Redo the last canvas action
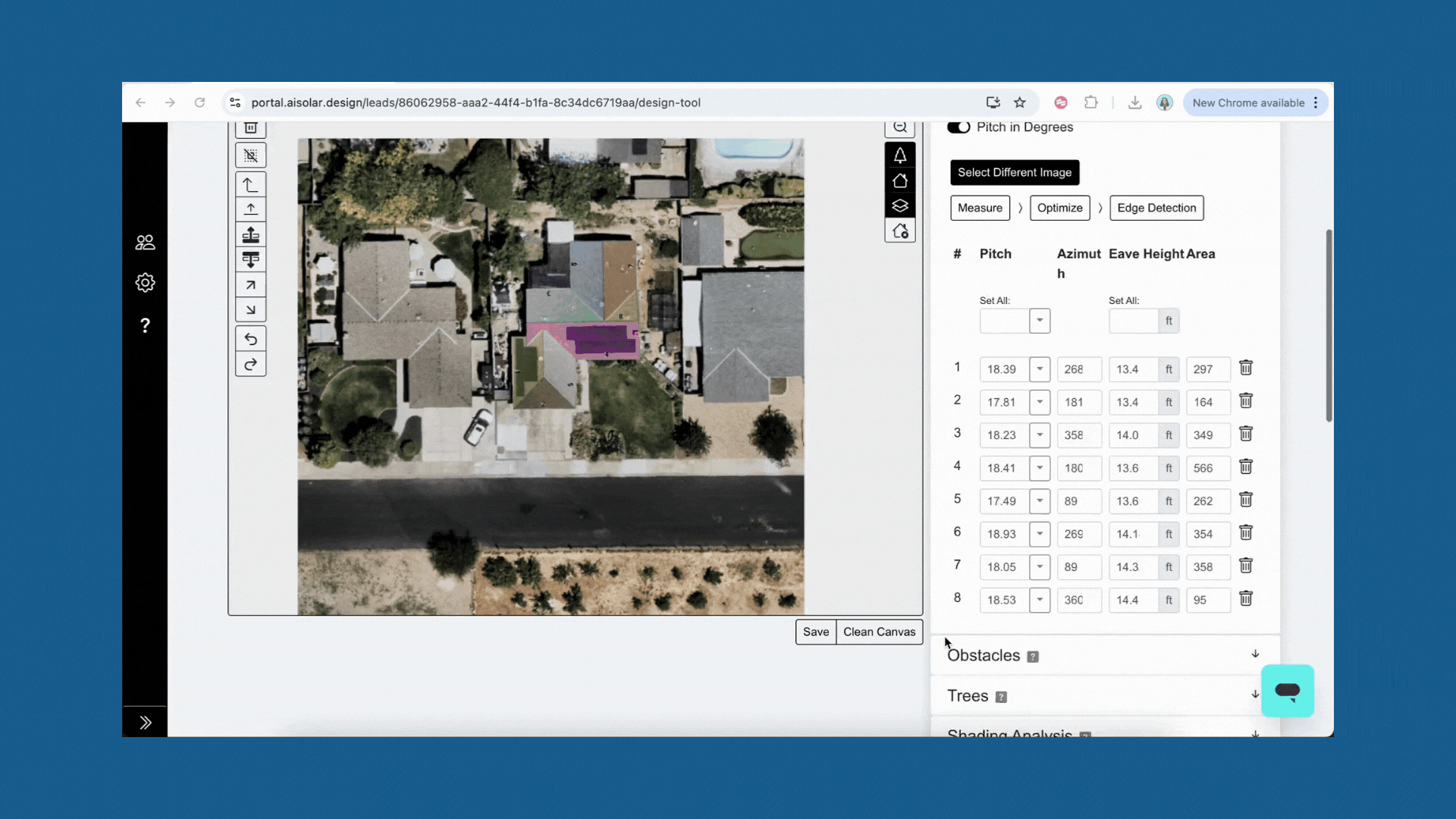The width and height of the screenshot is (1456, 819). [x=251, y=364]
